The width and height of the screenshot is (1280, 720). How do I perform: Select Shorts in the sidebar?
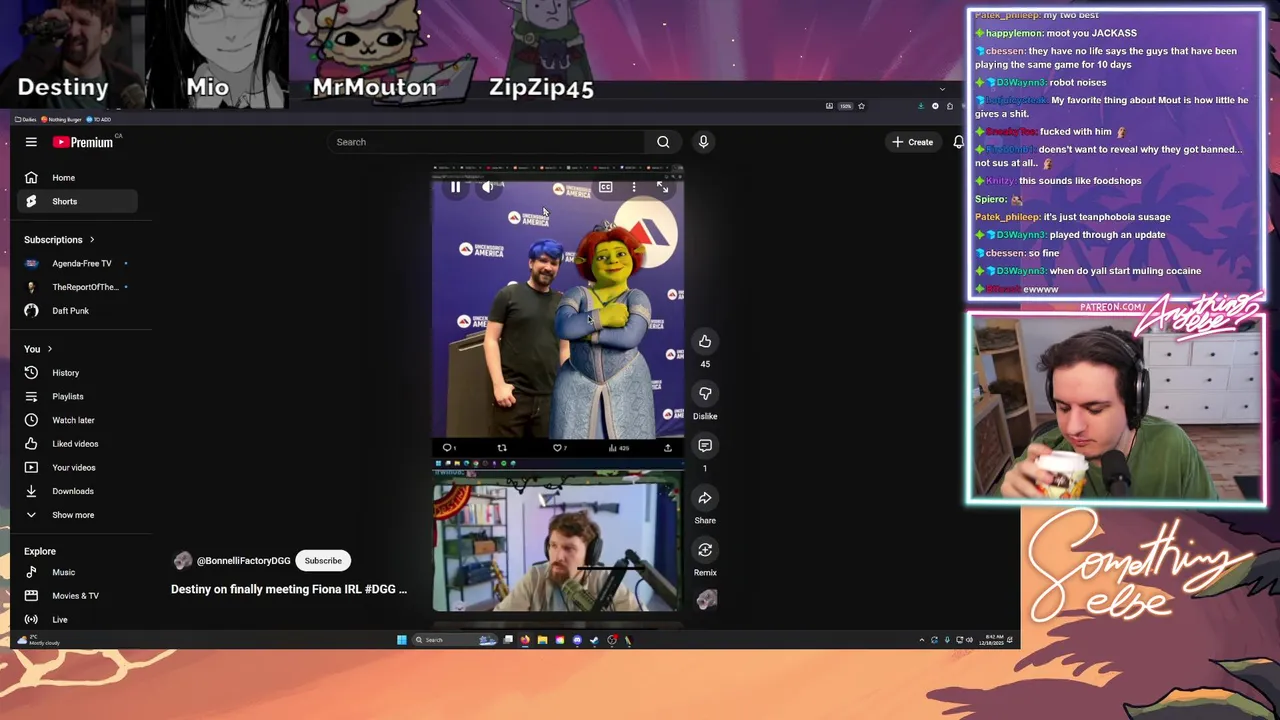click(78, 202)
